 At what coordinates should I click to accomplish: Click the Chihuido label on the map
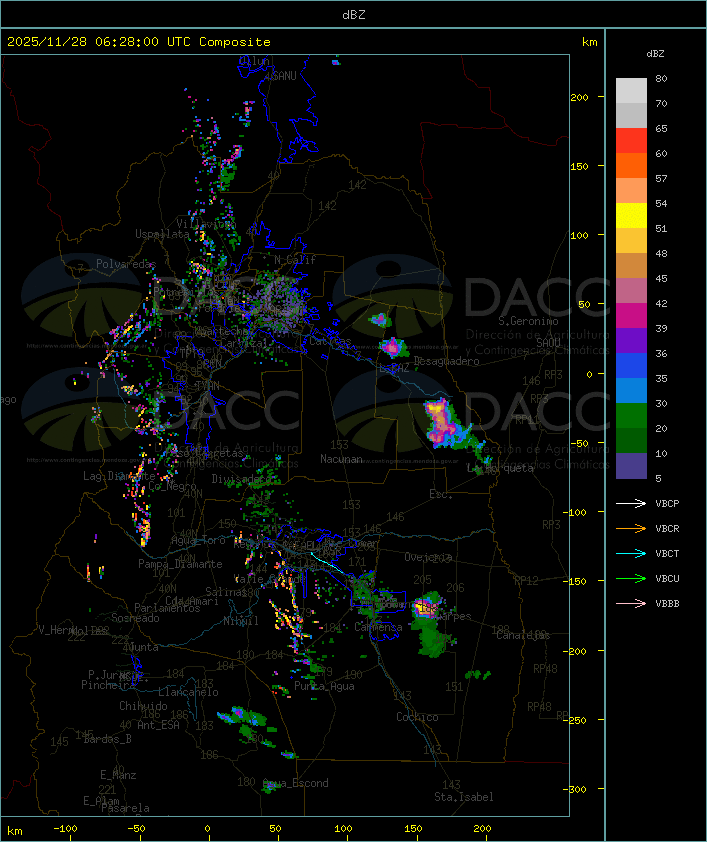tap(143, 706)
